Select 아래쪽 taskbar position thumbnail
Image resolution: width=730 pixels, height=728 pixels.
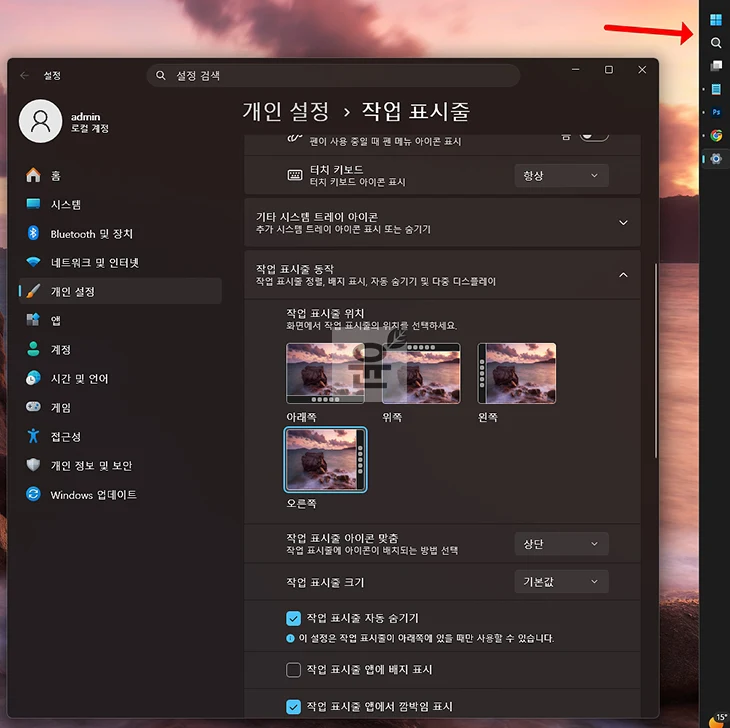click(x=325, y=373)
